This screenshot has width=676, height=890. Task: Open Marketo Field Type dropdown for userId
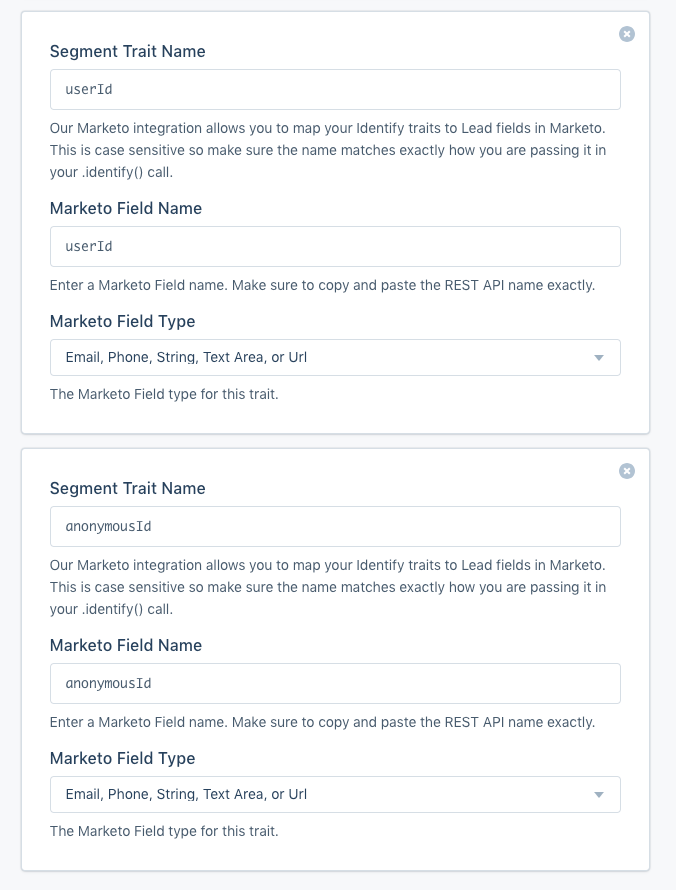pos(335,358)
